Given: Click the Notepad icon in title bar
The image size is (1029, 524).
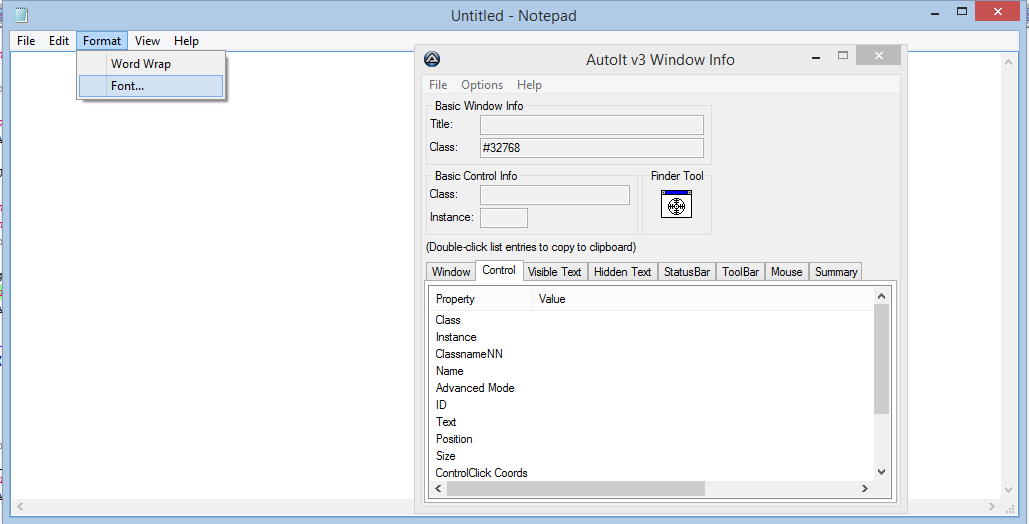Looking at the screenshot, I should pos(21,14).
